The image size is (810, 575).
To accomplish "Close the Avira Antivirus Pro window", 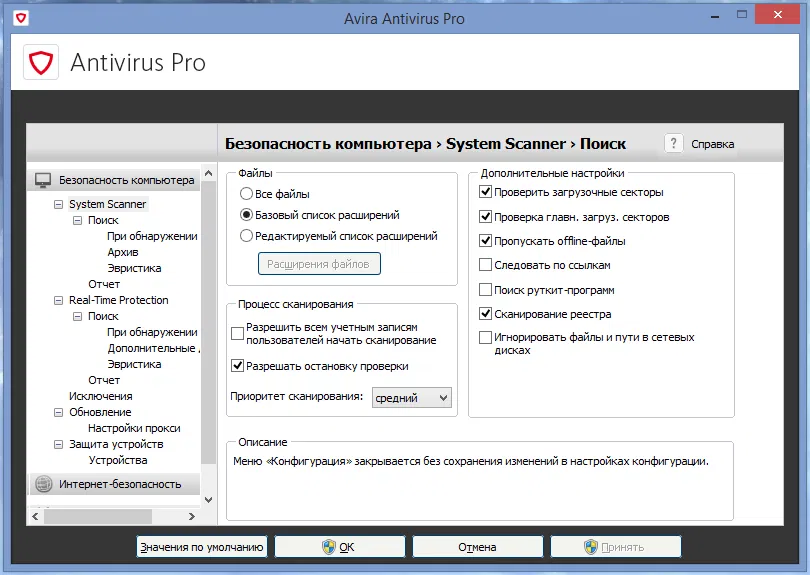I will [x=777, y=15].
